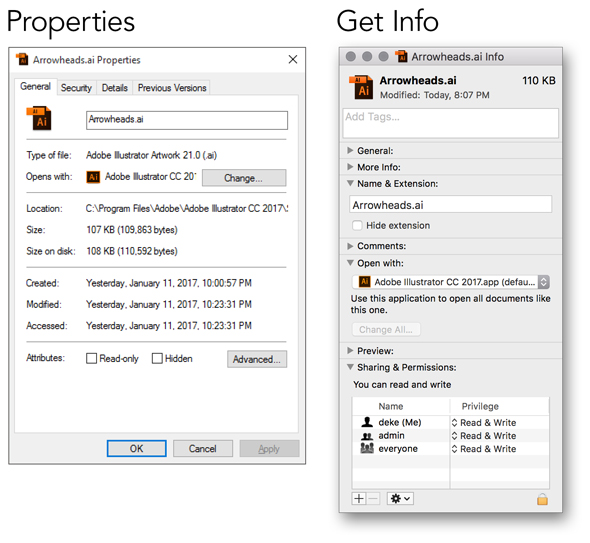Switch to the Details tab
Image resolution: width=590 pixels, height=543 pixels.
coord(115,88)
